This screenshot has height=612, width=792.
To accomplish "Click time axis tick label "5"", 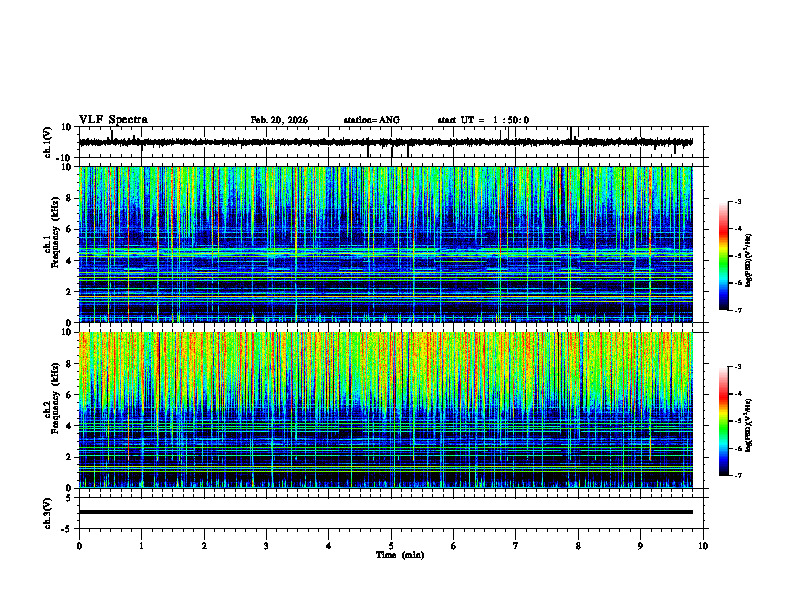I will pyautogui.click(x=391, y=546).
